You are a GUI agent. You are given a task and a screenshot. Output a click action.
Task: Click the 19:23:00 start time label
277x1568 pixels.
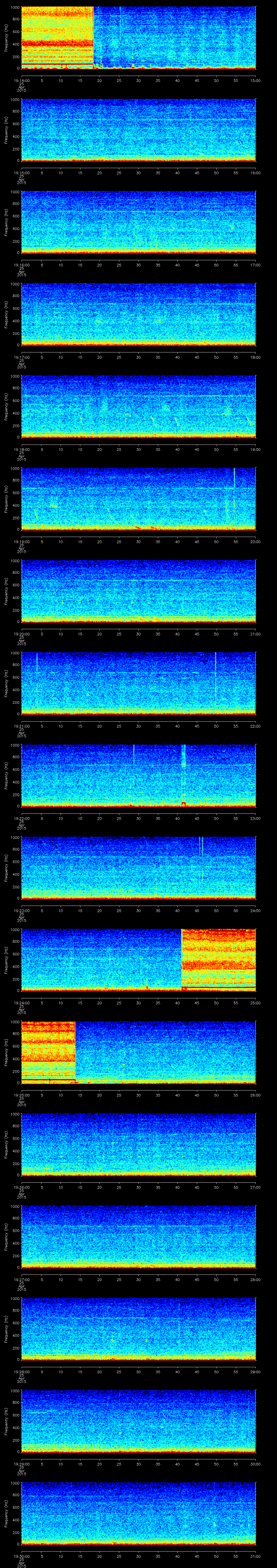coord(21,910)
